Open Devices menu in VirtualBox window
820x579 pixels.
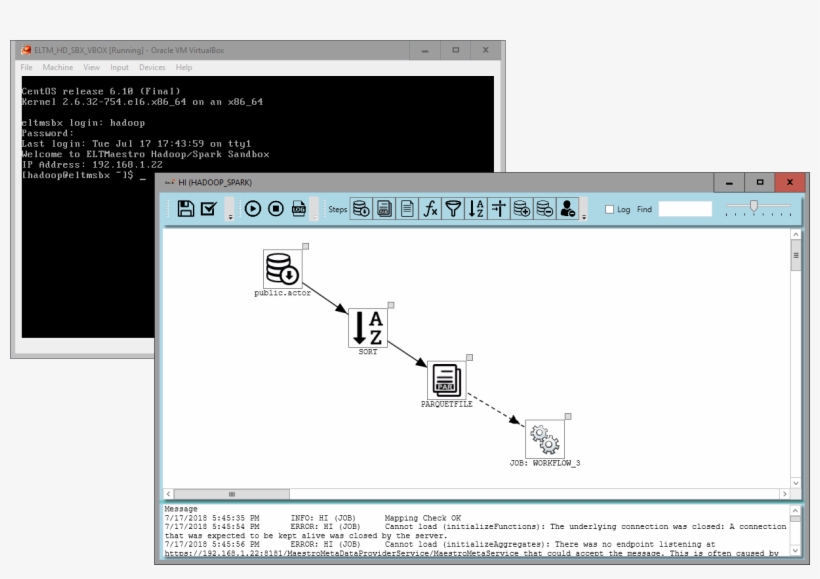(x=152, y=67)
